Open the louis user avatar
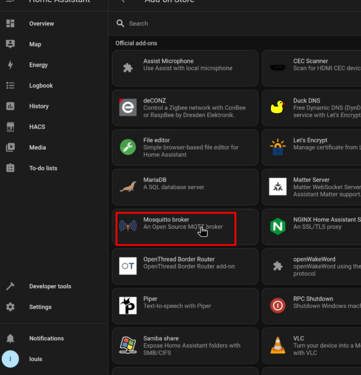361x375 pixels. click(x=10, y=359)
